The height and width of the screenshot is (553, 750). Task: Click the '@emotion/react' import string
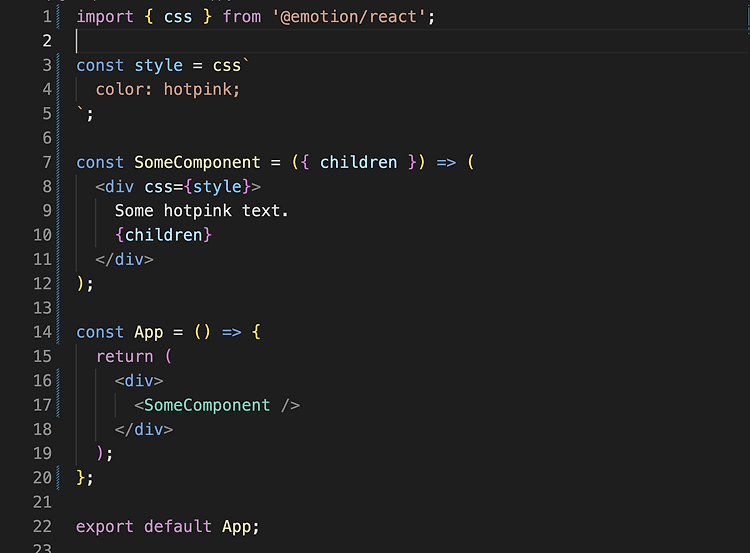coord(349,17)
